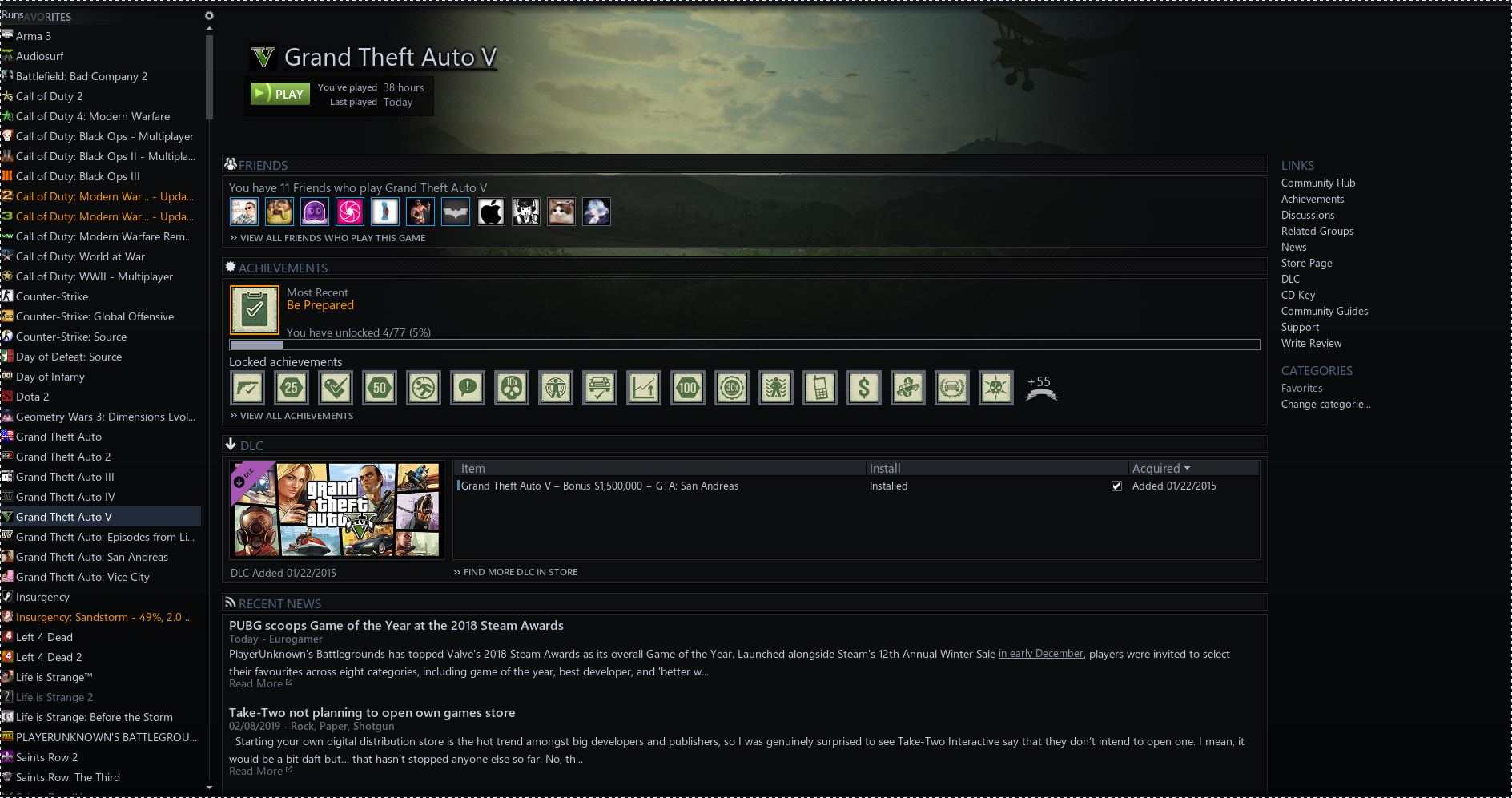Viewport: 1512px width, 798px height.
Task: Open the Be Prepared achievement icon
Action: (x=255, y=310)
